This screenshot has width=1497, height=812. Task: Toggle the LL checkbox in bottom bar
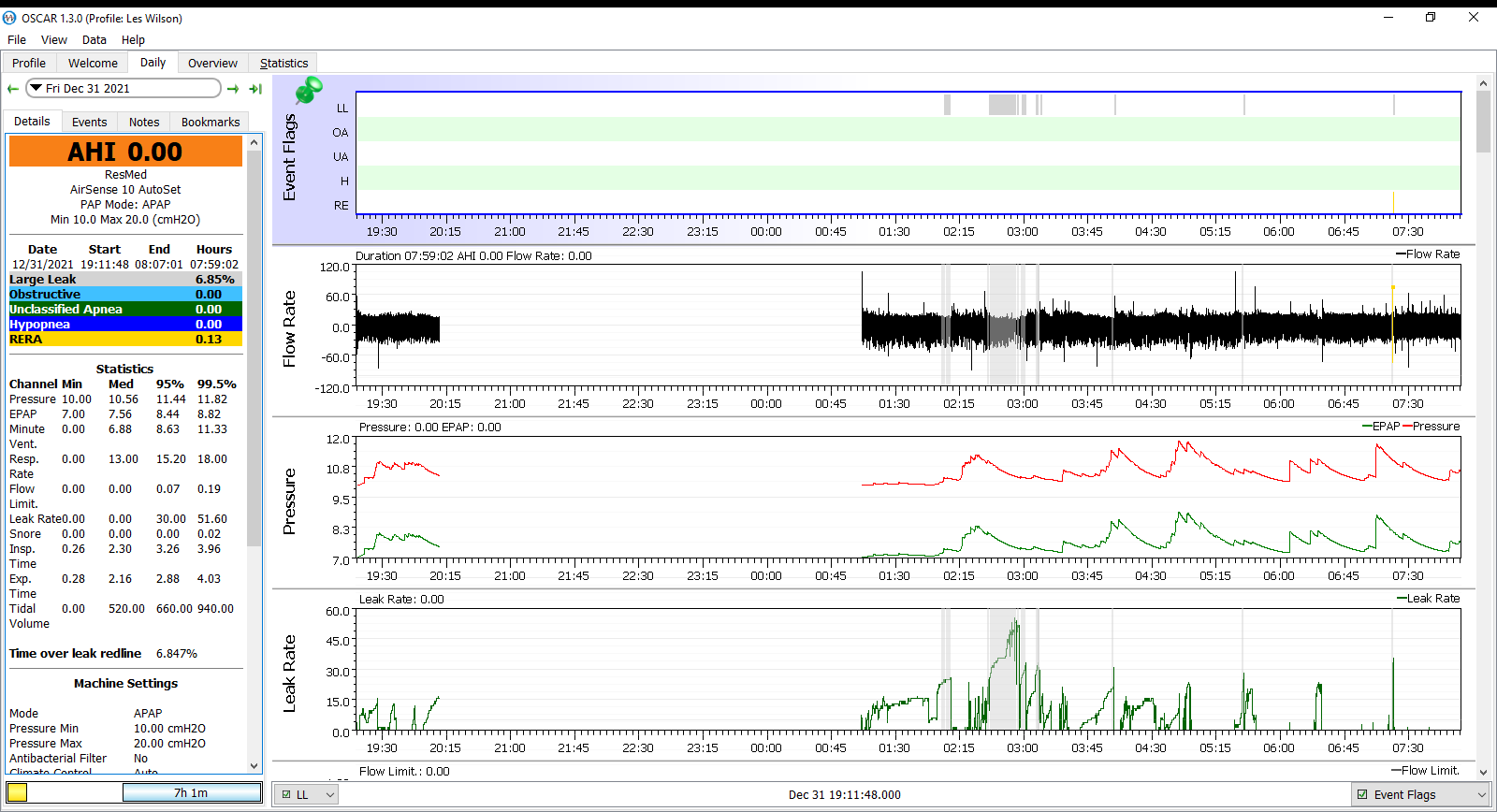click(x=286, y=794)
